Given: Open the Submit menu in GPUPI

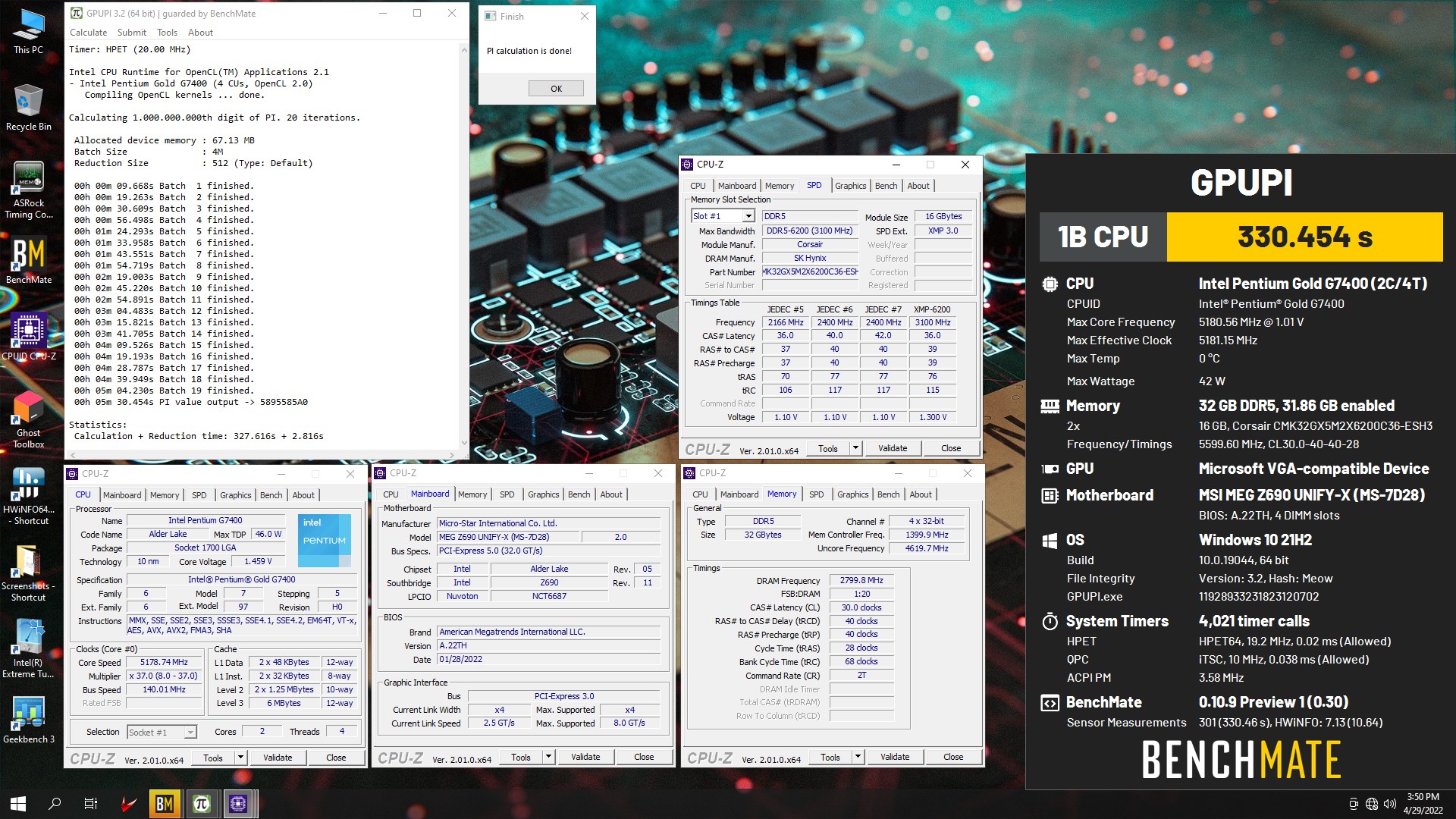Looking at the screenshot, I should 131,33.
